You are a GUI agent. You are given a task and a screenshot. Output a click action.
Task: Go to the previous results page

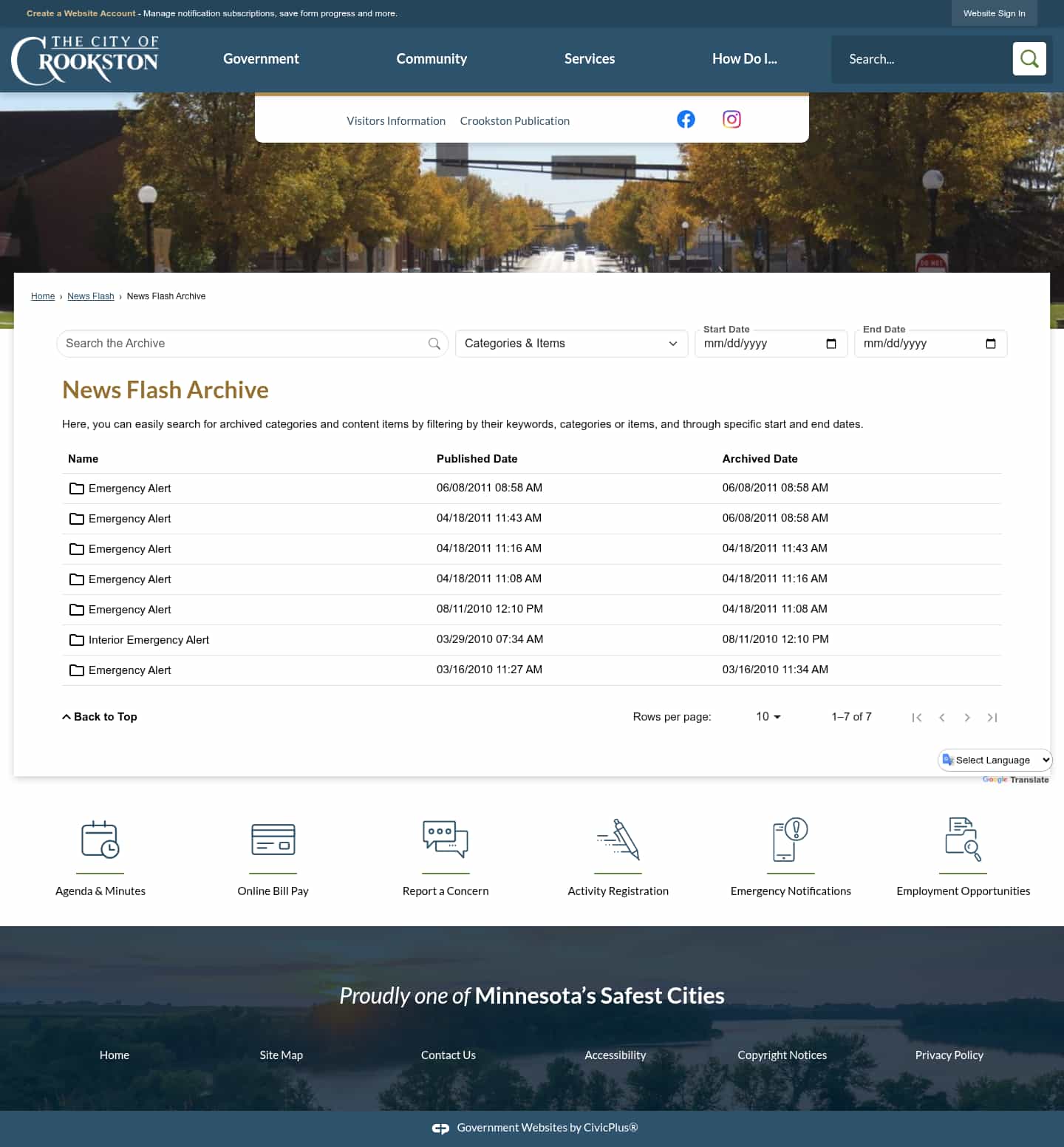(942, 718)
